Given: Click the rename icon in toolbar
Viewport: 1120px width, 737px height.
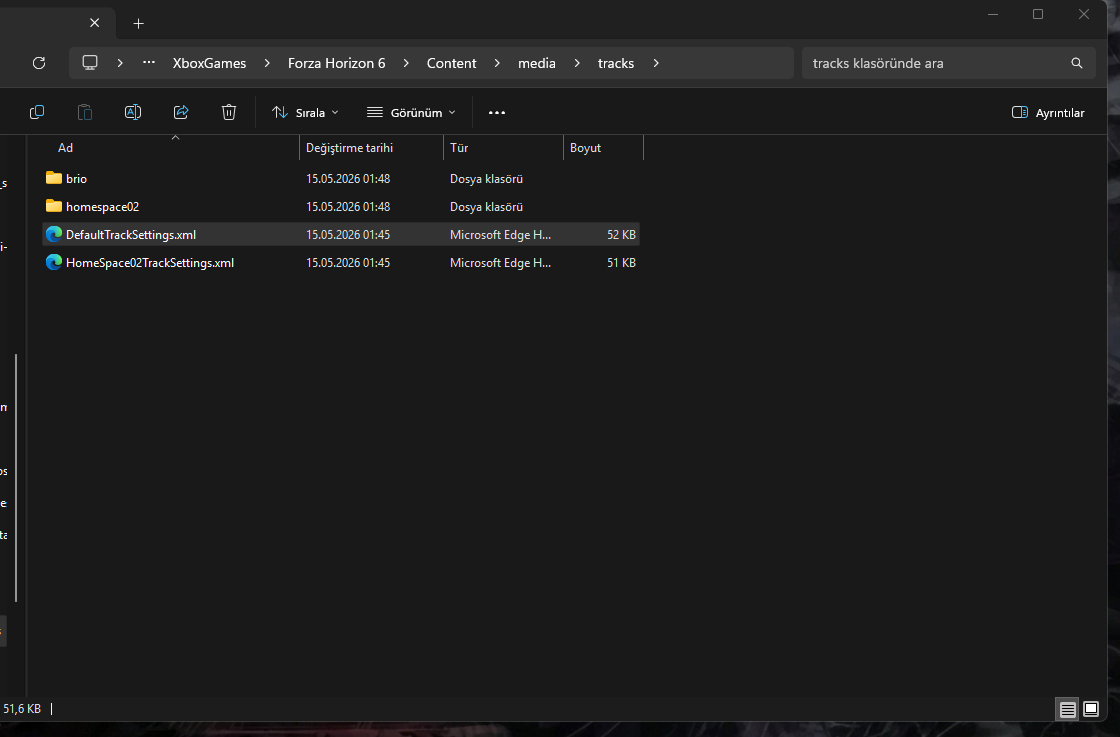Looking at the screenshot, I should click(x=133, y=112).
